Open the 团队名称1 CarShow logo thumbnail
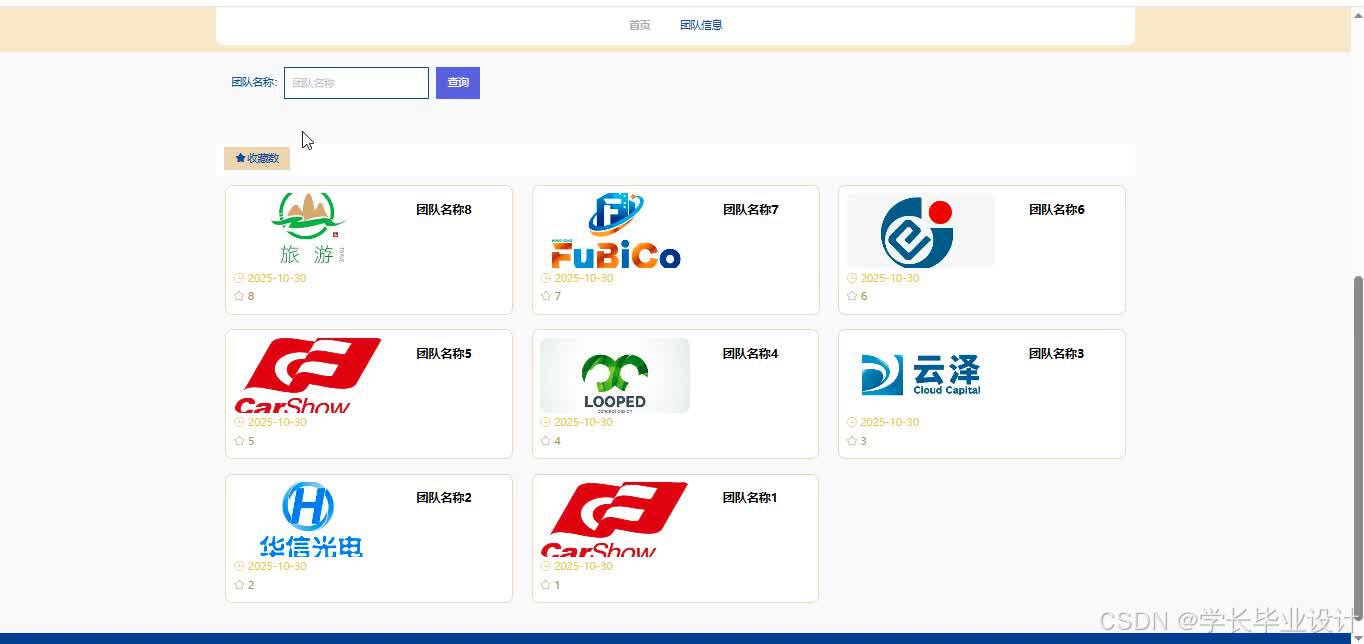1364x644 pixels. (616, 519)
